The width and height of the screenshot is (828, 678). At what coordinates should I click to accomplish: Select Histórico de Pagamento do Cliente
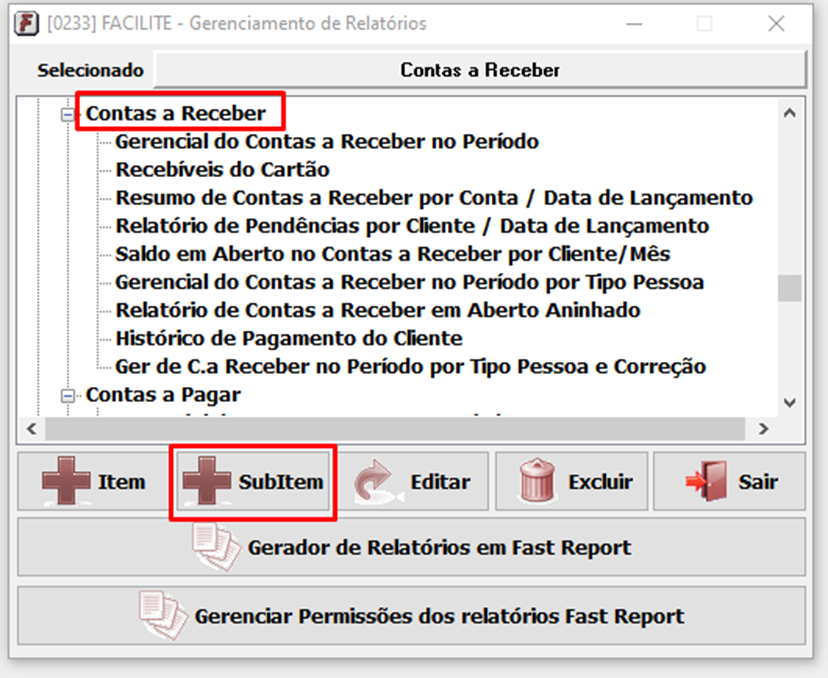[x=289, y=338]
